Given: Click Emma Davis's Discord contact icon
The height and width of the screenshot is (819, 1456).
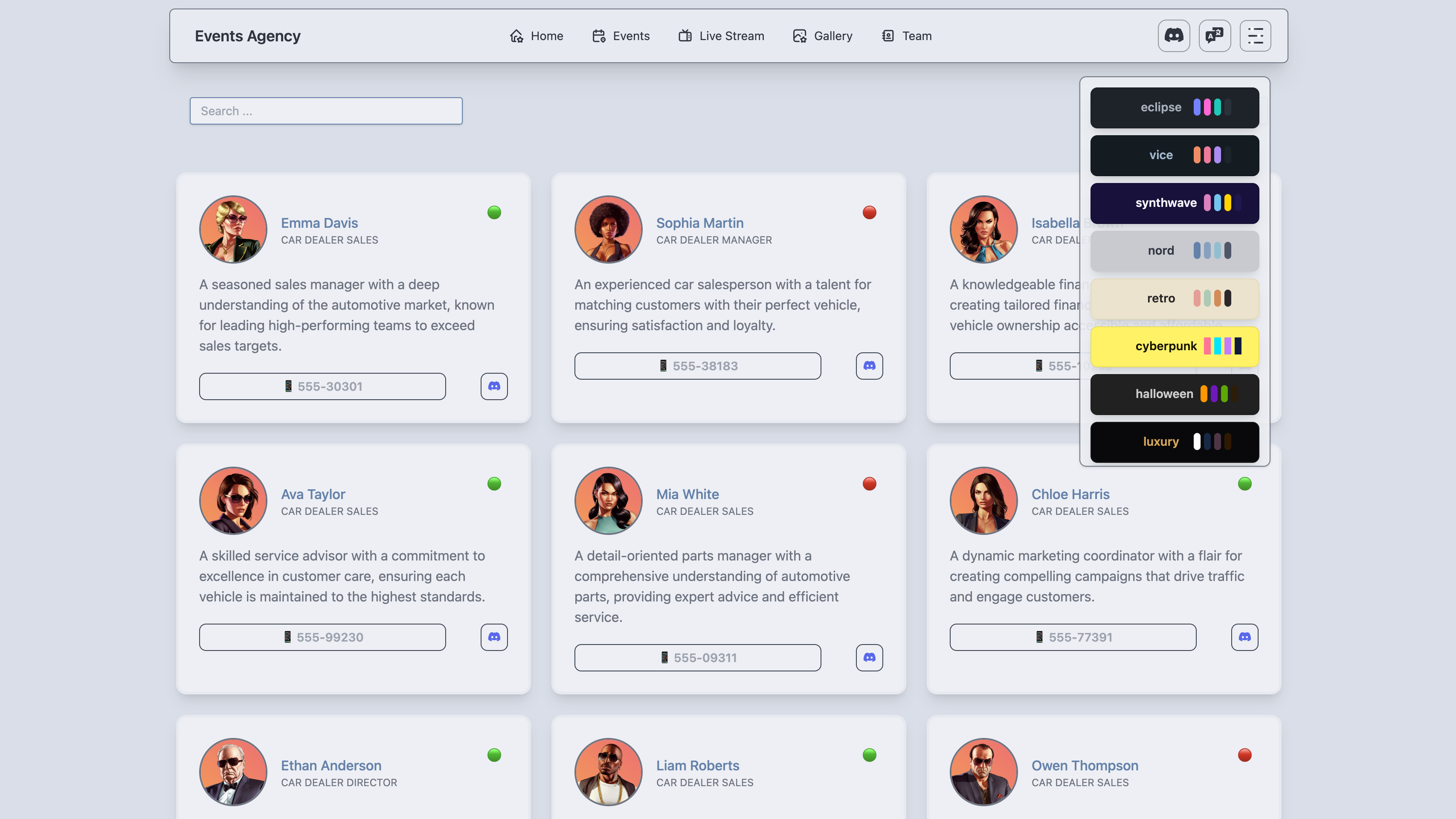Looking at the screenshot, I should pyautogui.click(x=494, y=386).
